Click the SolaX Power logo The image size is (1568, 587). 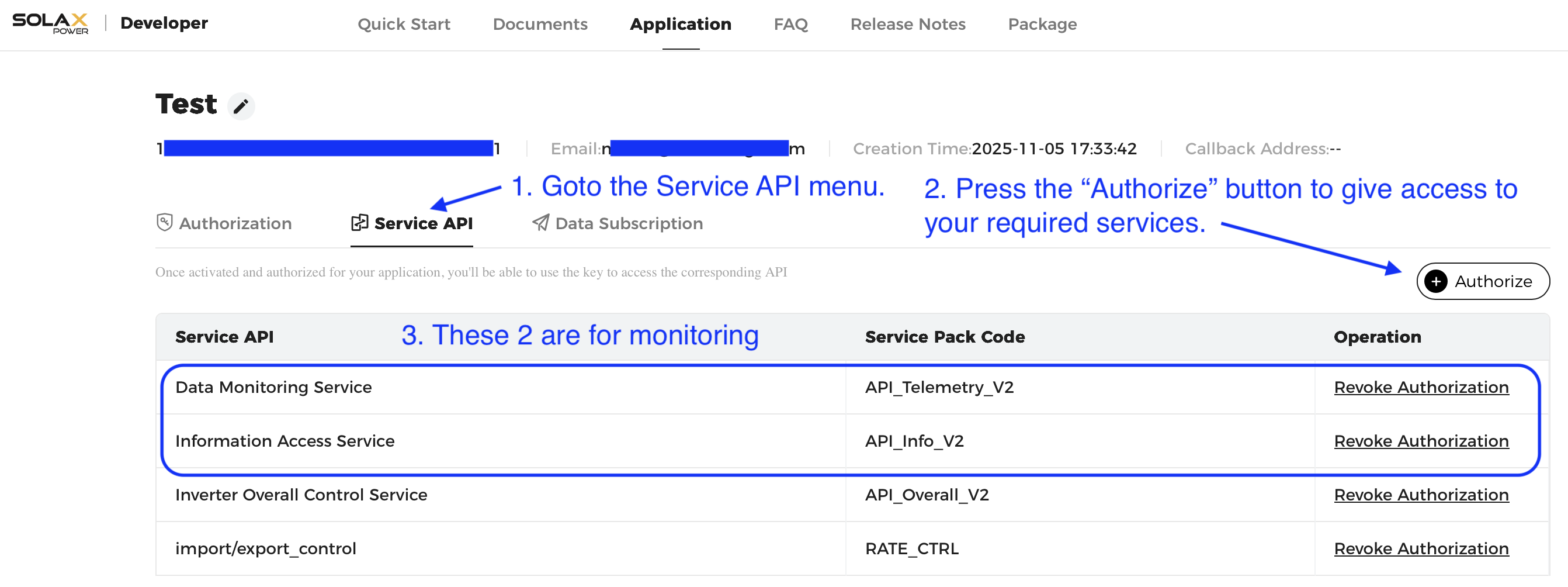(x=50, y=23)
